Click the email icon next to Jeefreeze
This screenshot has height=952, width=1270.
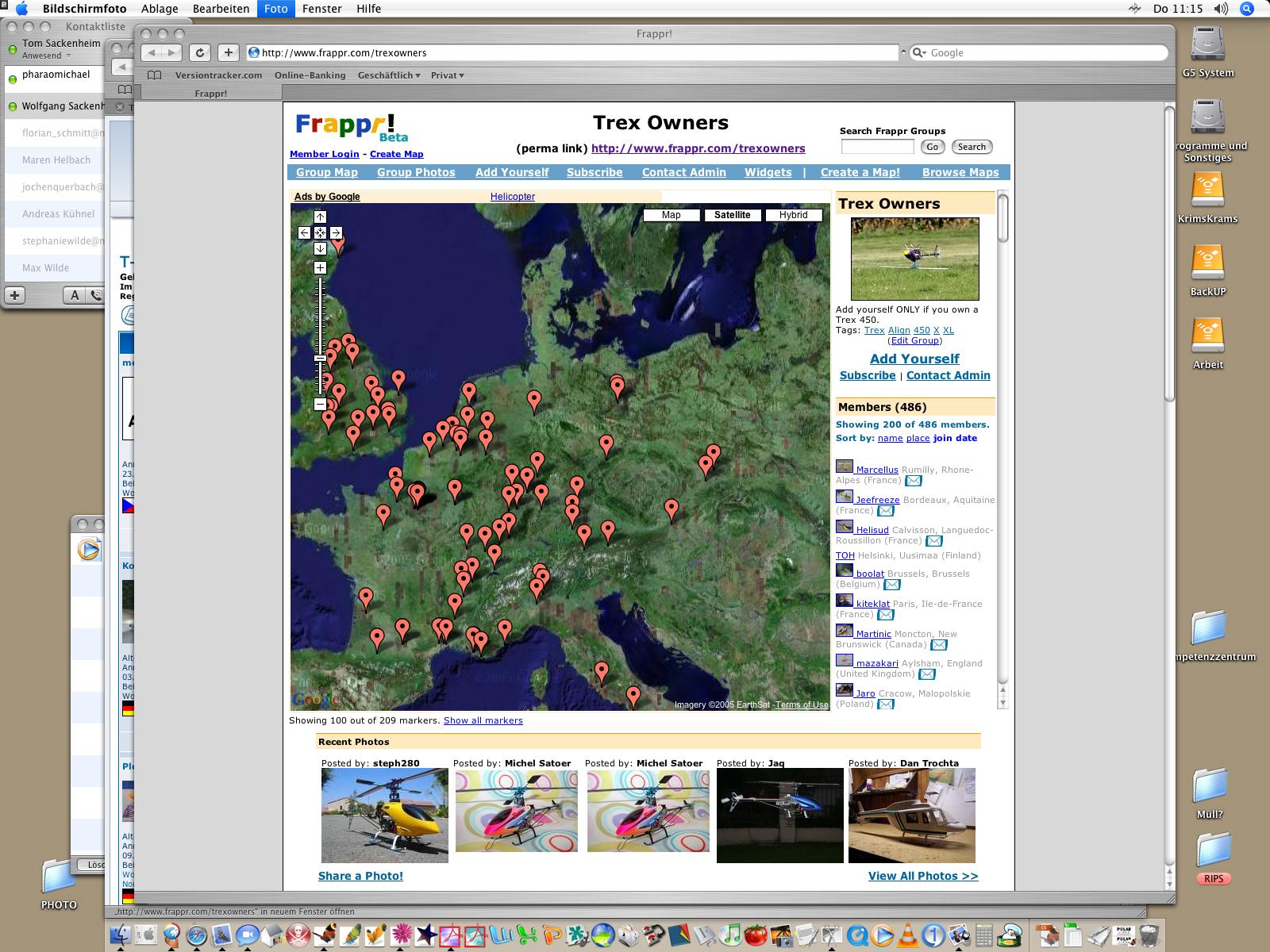coord(885,511)
